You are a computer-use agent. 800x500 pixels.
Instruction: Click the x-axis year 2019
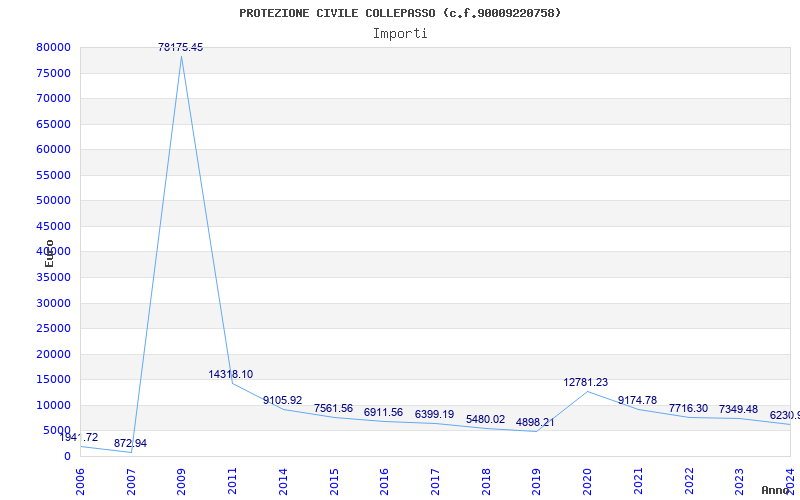pos(536,482)
